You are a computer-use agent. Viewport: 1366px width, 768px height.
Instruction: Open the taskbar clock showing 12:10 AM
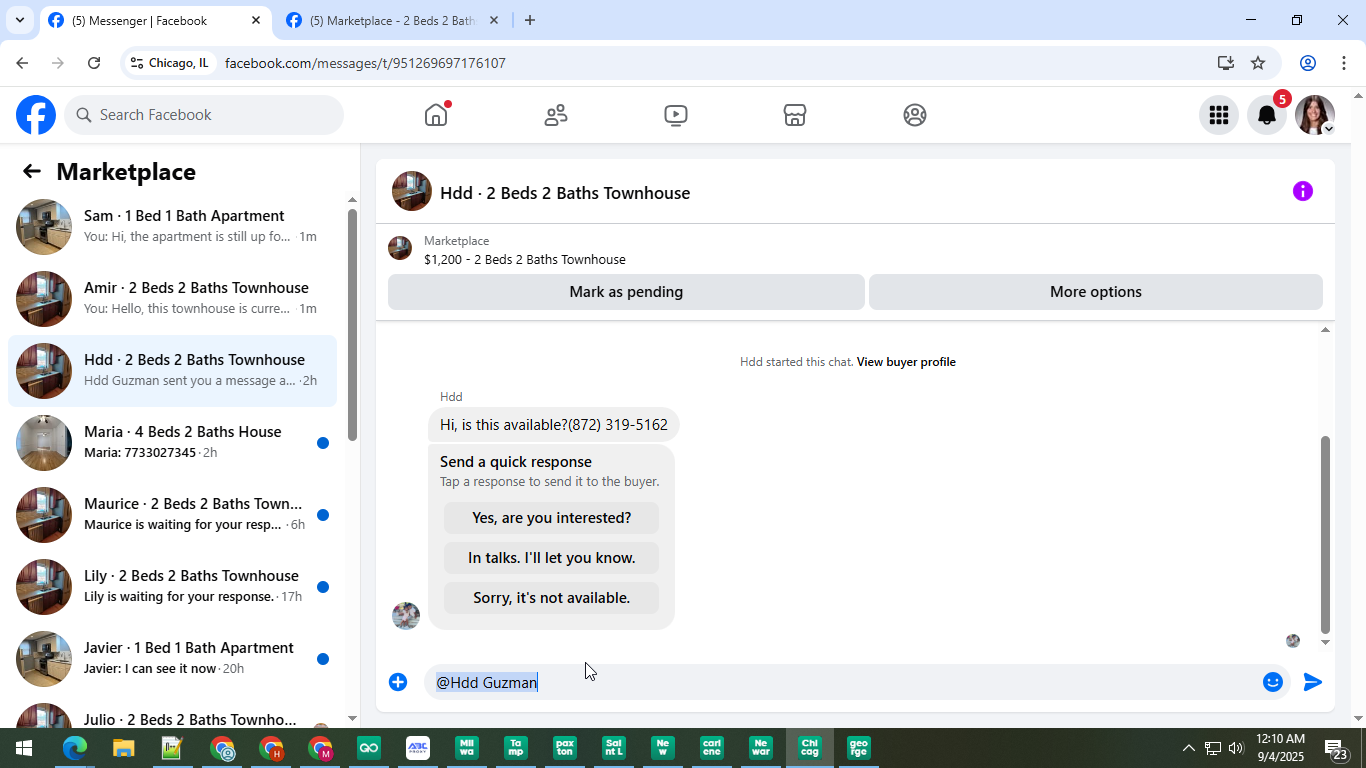(x=1279, y=748)
